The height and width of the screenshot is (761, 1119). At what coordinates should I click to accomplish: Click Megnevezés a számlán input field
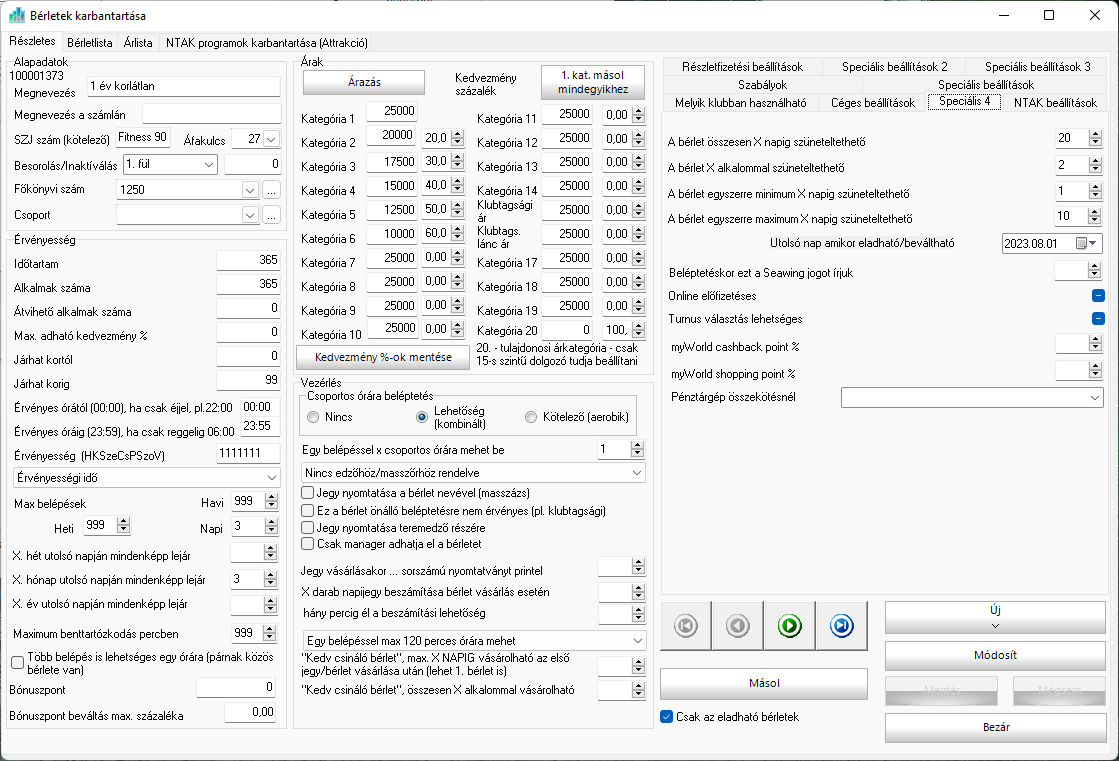coord(211,114)
